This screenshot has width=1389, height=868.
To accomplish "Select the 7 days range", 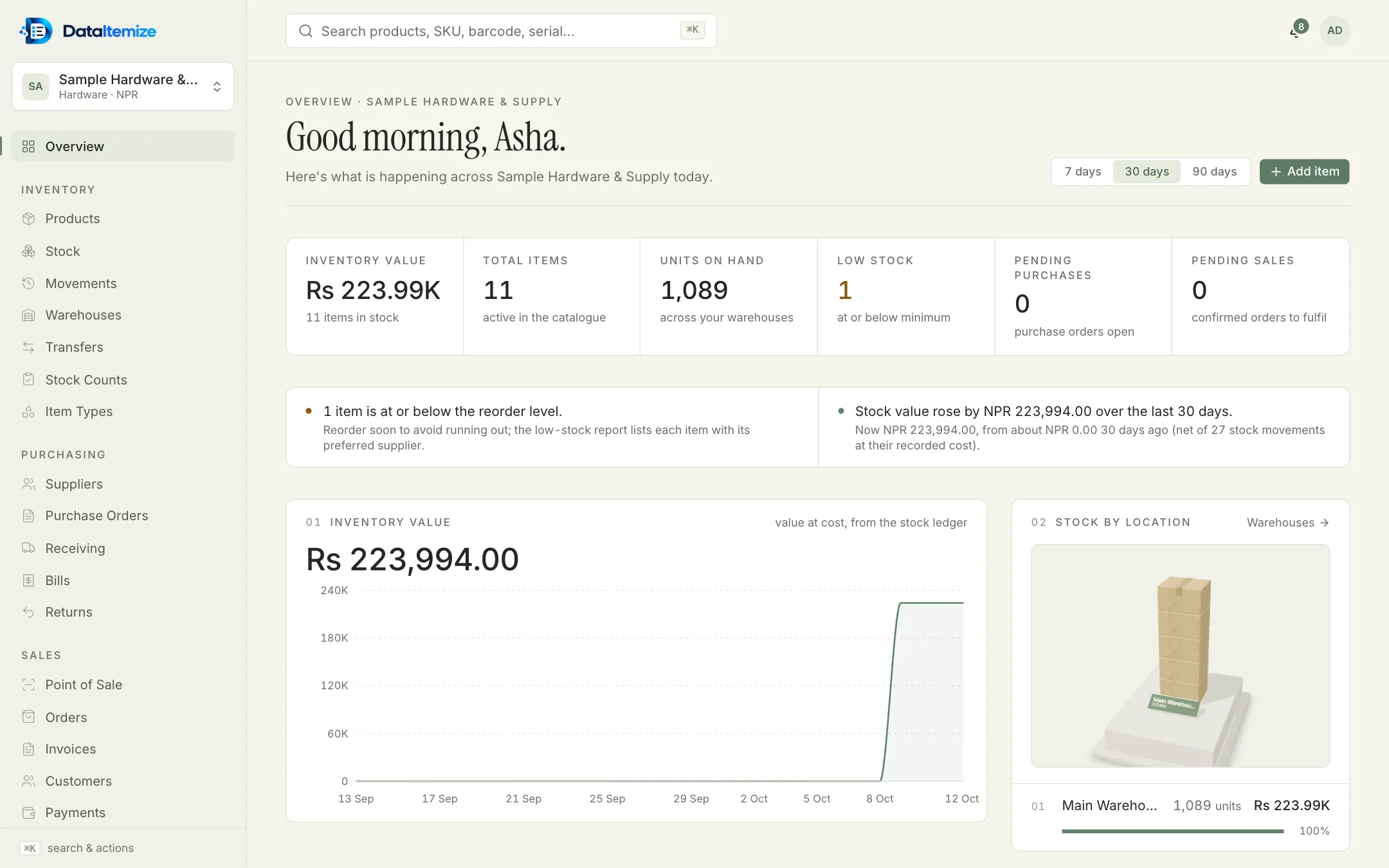I will pos(1083,172).
